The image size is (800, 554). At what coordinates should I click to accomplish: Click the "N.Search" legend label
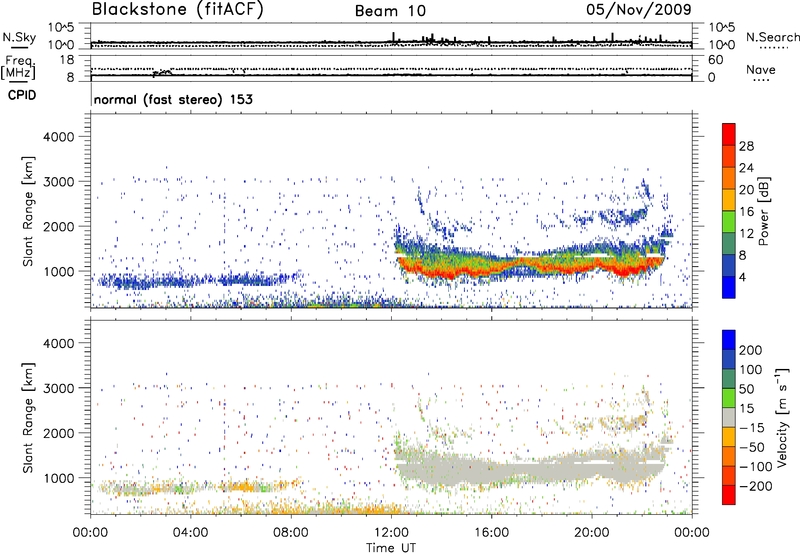point(772,37)
